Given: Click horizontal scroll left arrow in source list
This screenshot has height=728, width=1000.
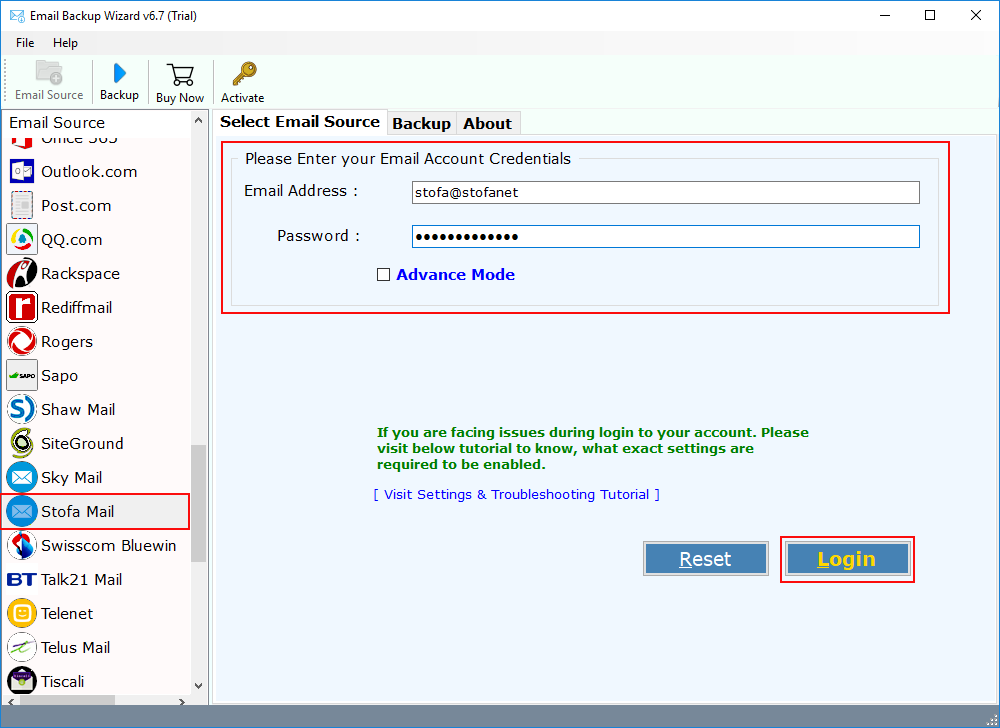Looking at the screenshot, I should 10,702.
